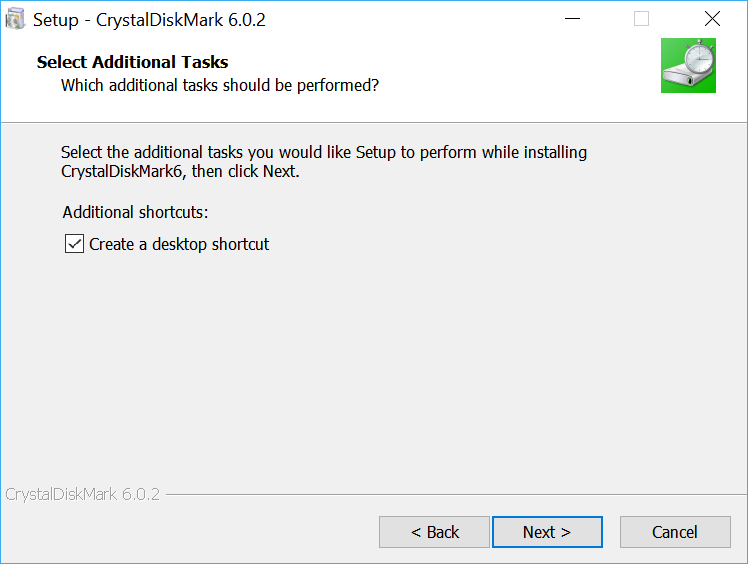Click the 'Select Additional Tasks' heading
Image resolution: width=748 pixels, height=564 pixels.
click(133, 62)
